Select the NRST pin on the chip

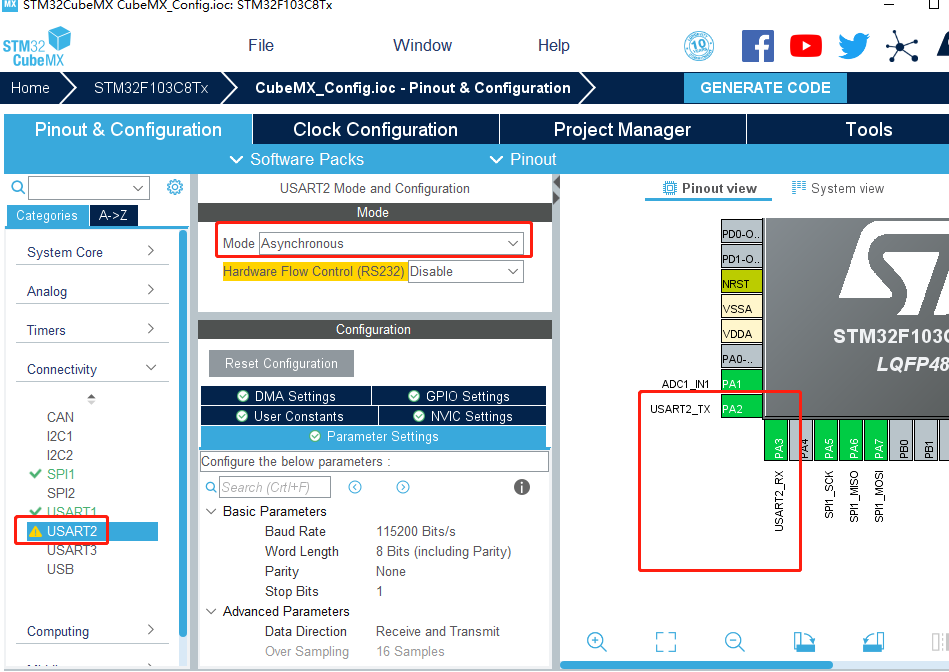[741, 283]
